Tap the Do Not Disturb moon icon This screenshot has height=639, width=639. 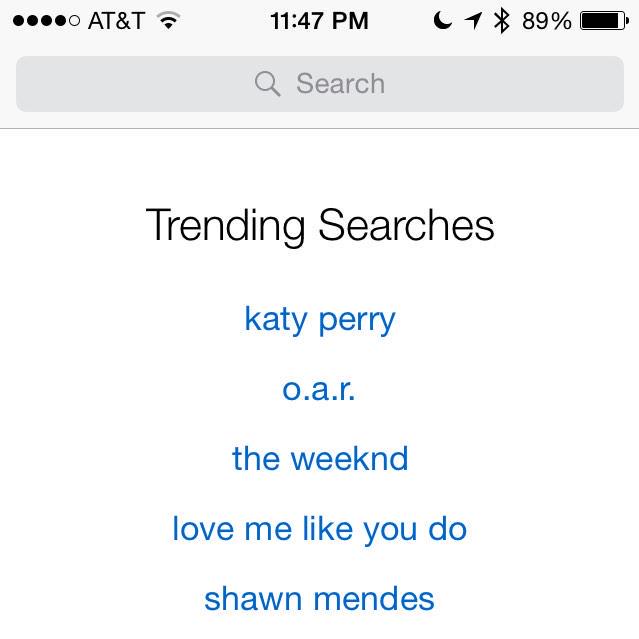coord(442,20)
